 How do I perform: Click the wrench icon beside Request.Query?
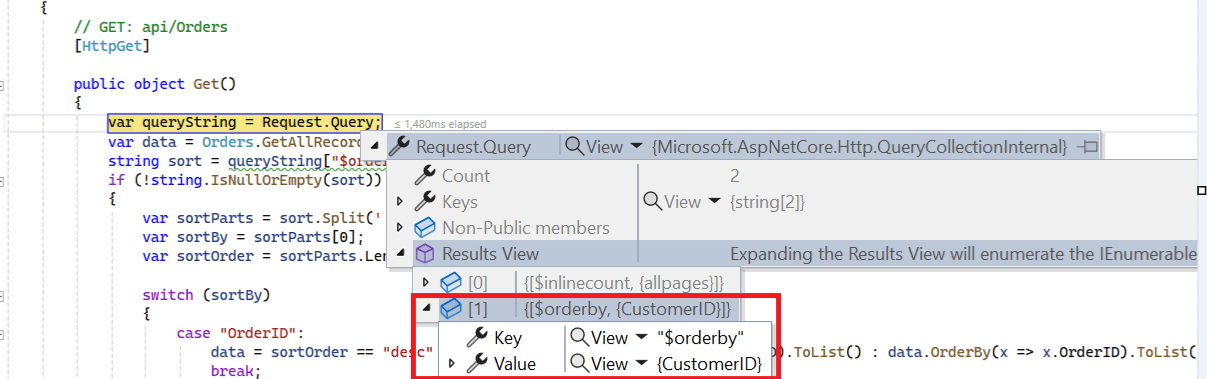(399, 147)
